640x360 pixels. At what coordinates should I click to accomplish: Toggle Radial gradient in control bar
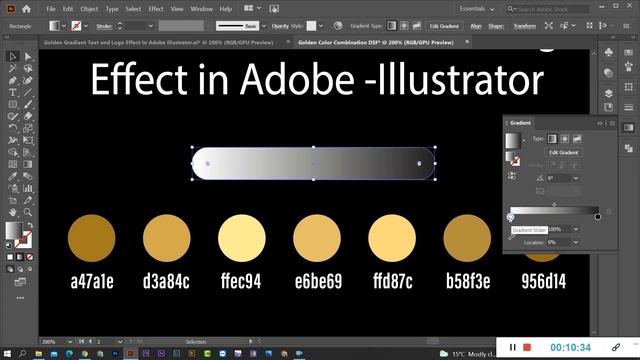[x=404, y=26]
